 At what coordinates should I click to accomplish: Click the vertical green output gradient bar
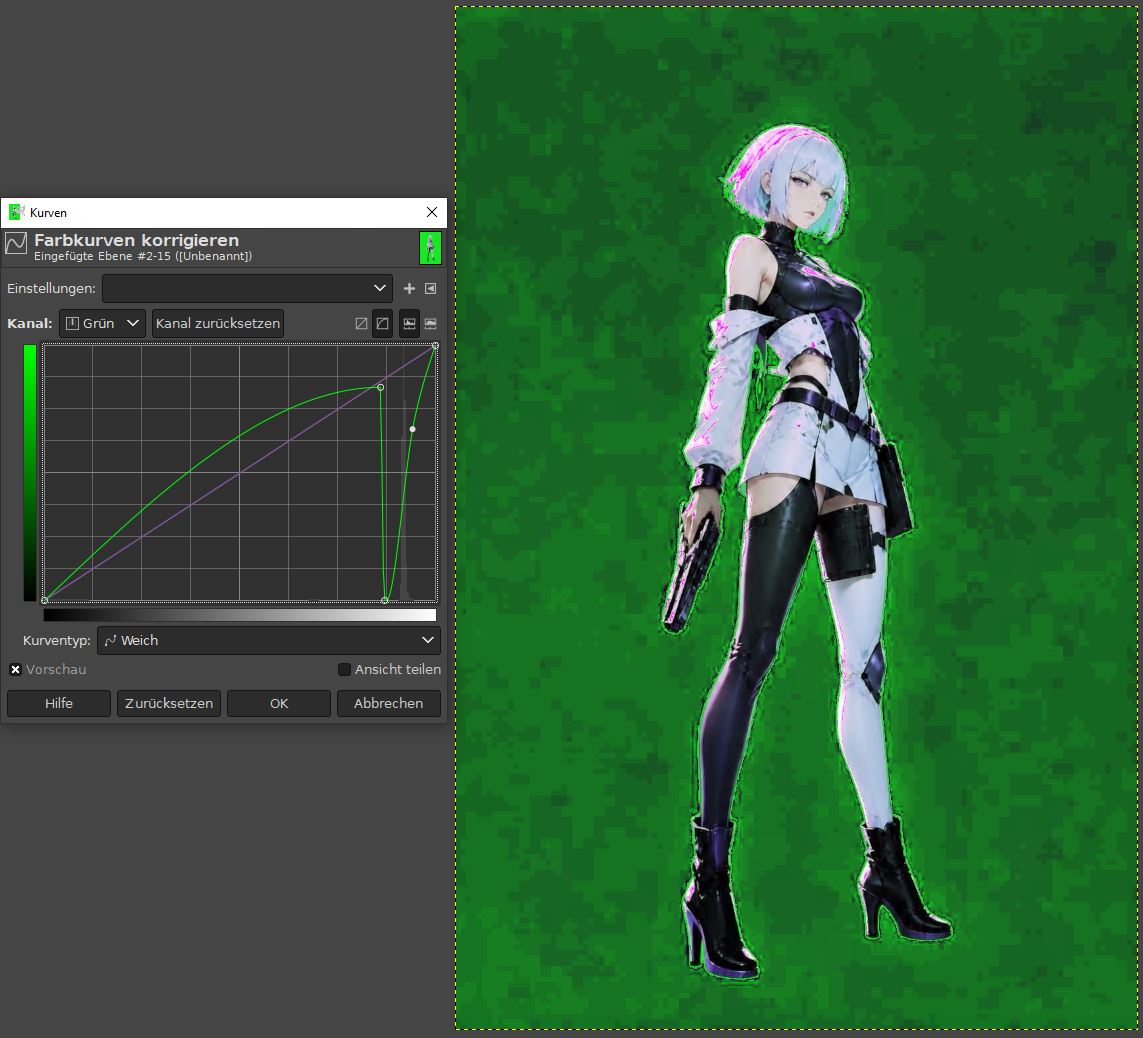pyautogui.click(x=30, y=473)
